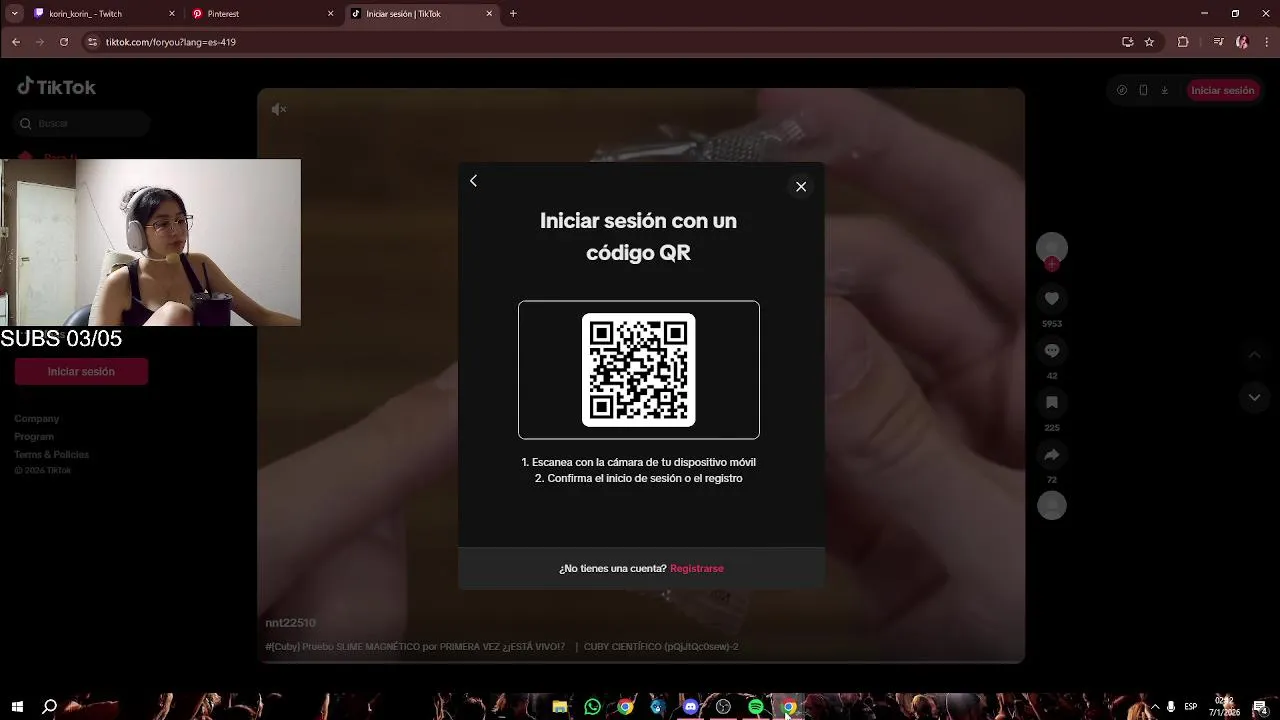This screenshot has width=1280, height=720.
Task: Click the QR code image
Action: (639, 370)
